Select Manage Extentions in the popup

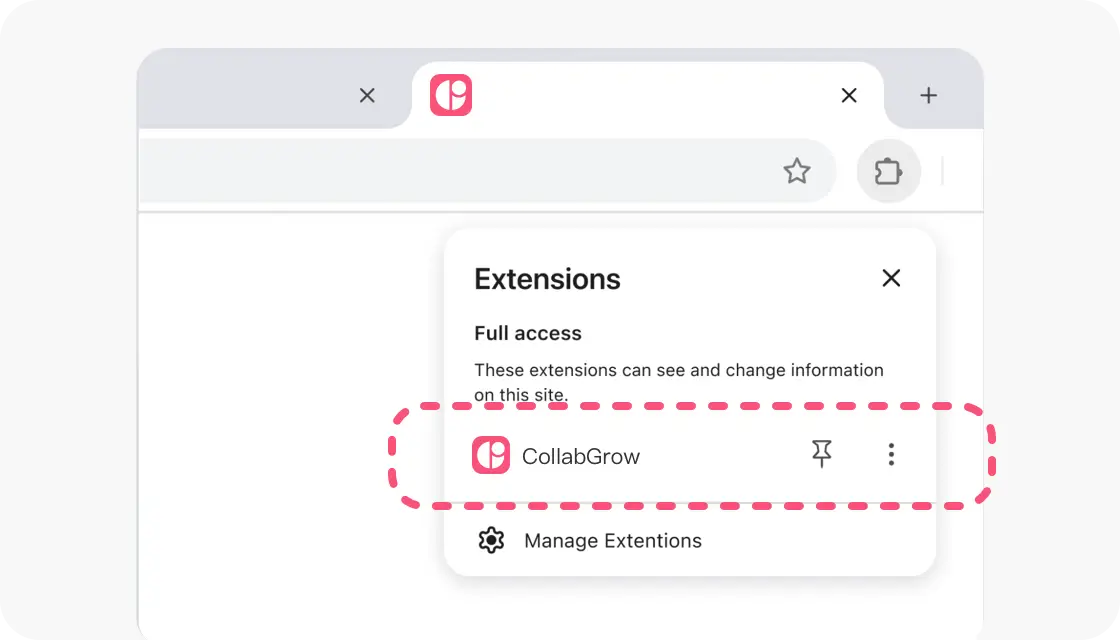tap(612, 540)
